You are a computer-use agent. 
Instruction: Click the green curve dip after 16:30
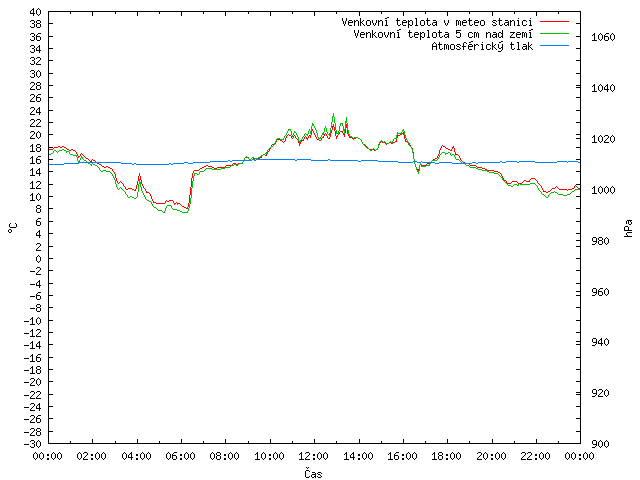[x=418, y=172]
